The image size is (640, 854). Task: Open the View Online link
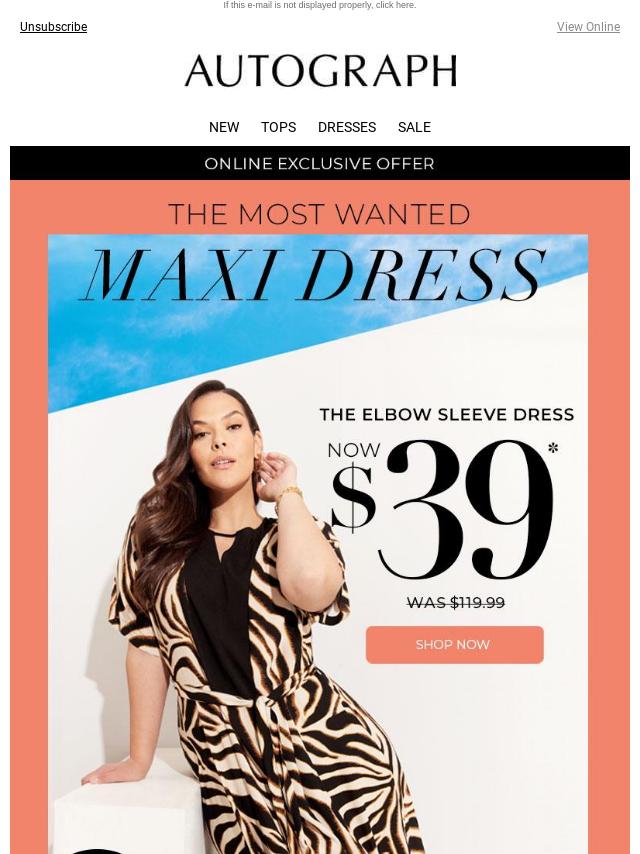tap(588, 27)
